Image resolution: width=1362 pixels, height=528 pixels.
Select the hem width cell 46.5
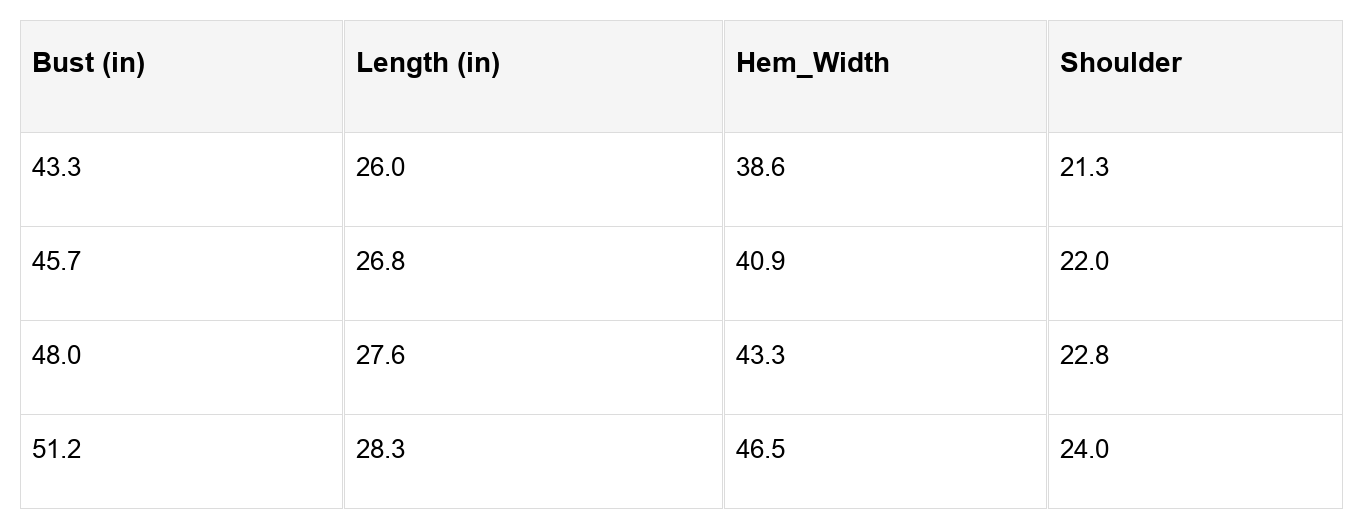coord(886,462)
